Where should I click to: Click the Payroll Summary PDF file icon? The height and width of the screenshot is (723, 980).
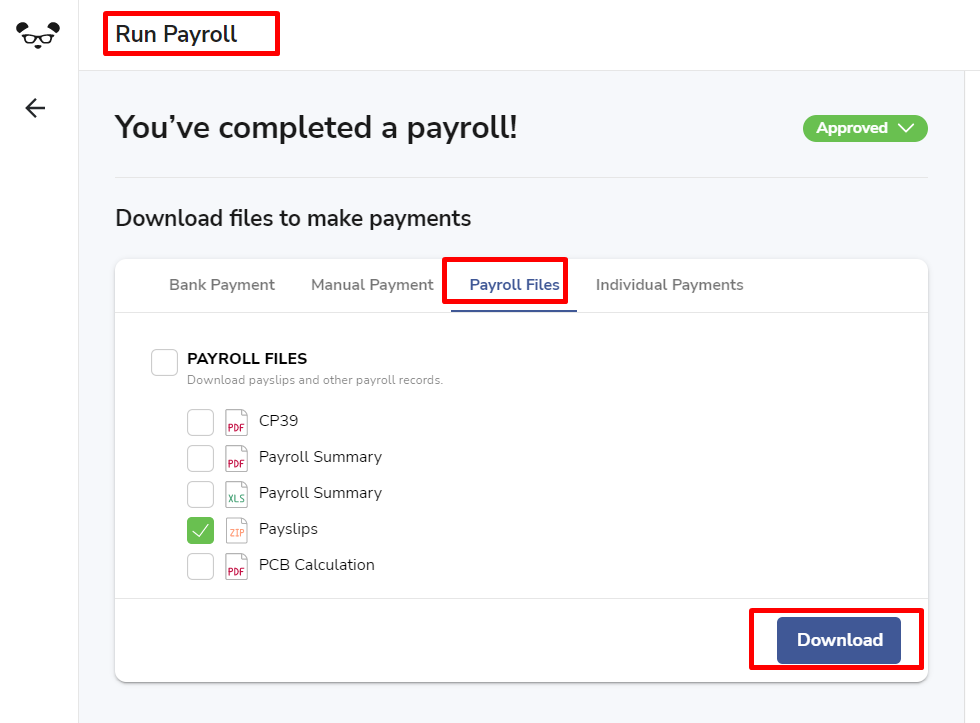(x=236, y=459)
